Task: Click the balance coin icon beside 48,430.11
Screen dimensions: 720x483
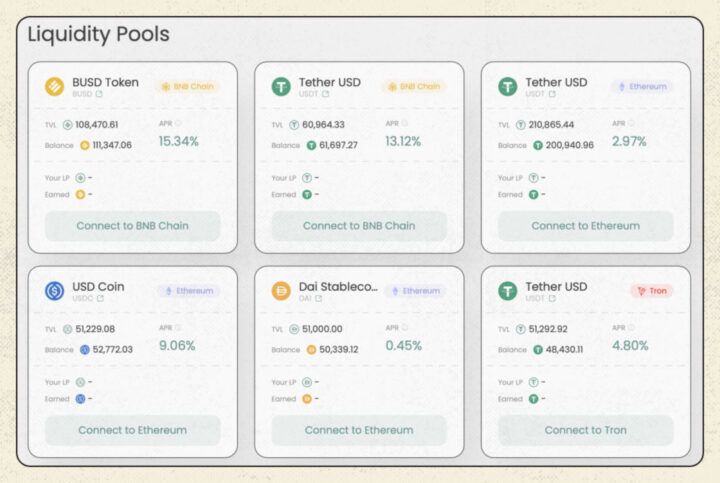Action: tap(538, 350)
